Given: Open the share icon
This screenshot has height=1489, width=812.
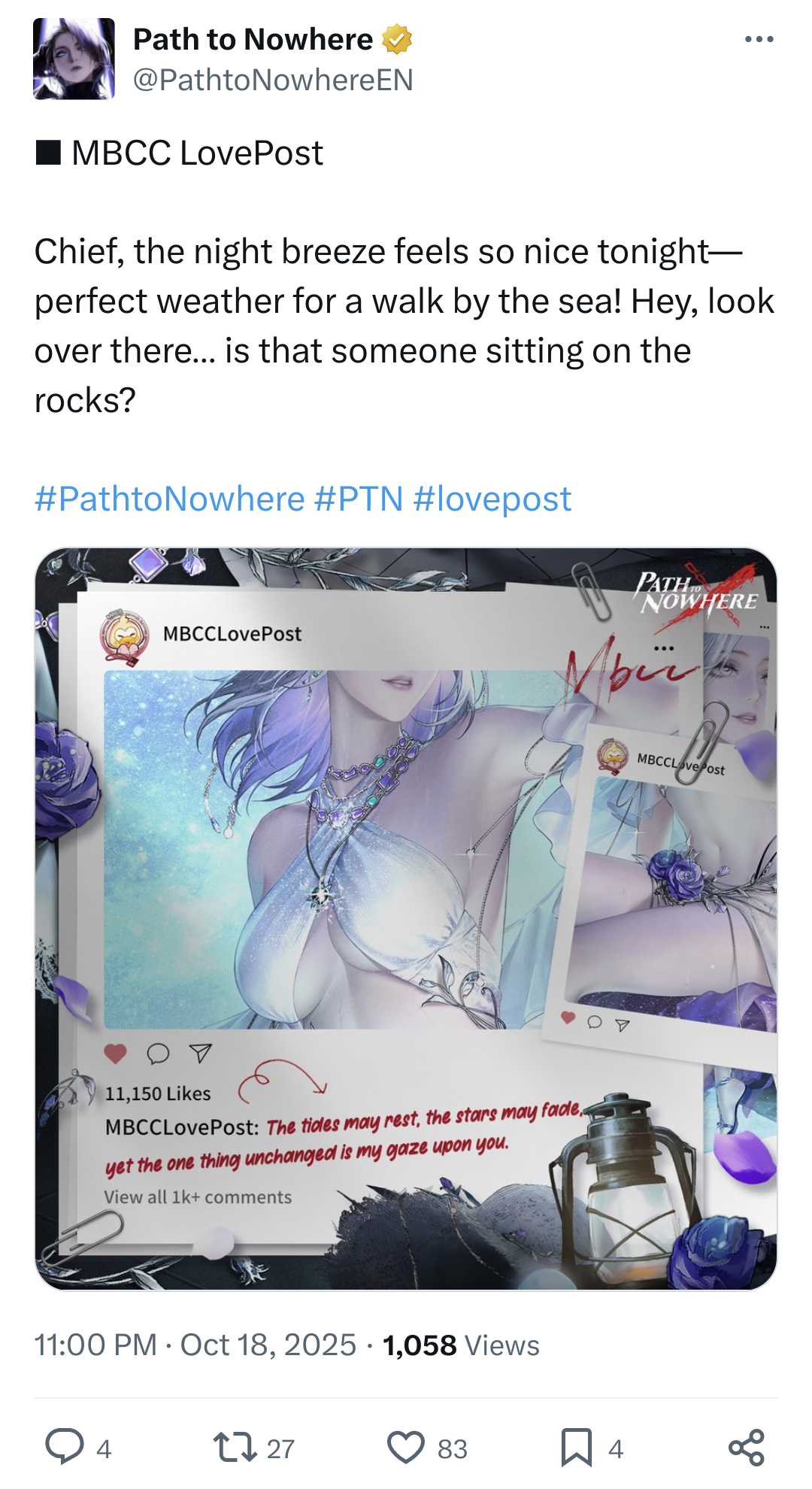Looking at the screenshot, I should 747,1448.
